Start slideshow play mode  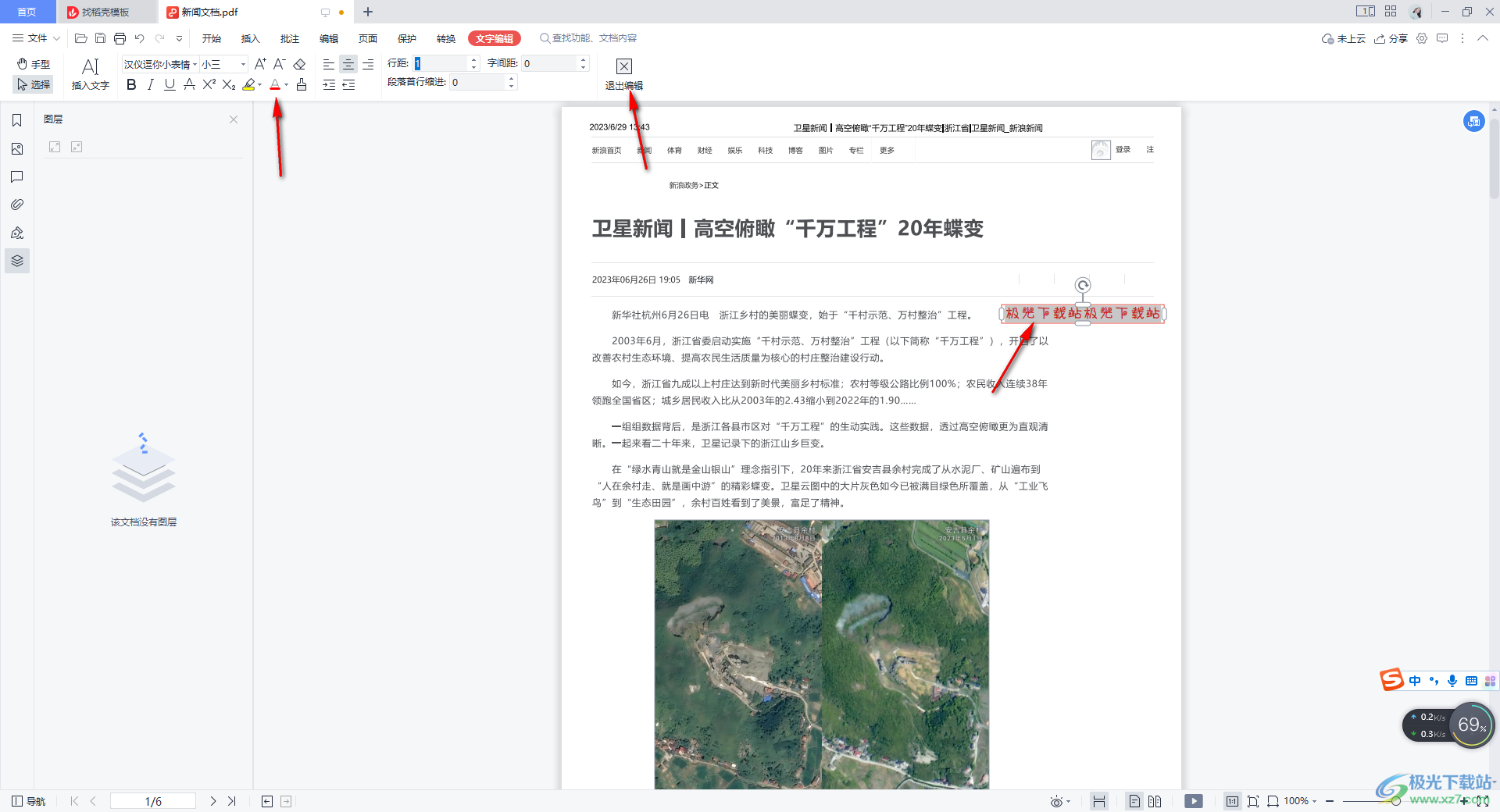(1194, 801)
